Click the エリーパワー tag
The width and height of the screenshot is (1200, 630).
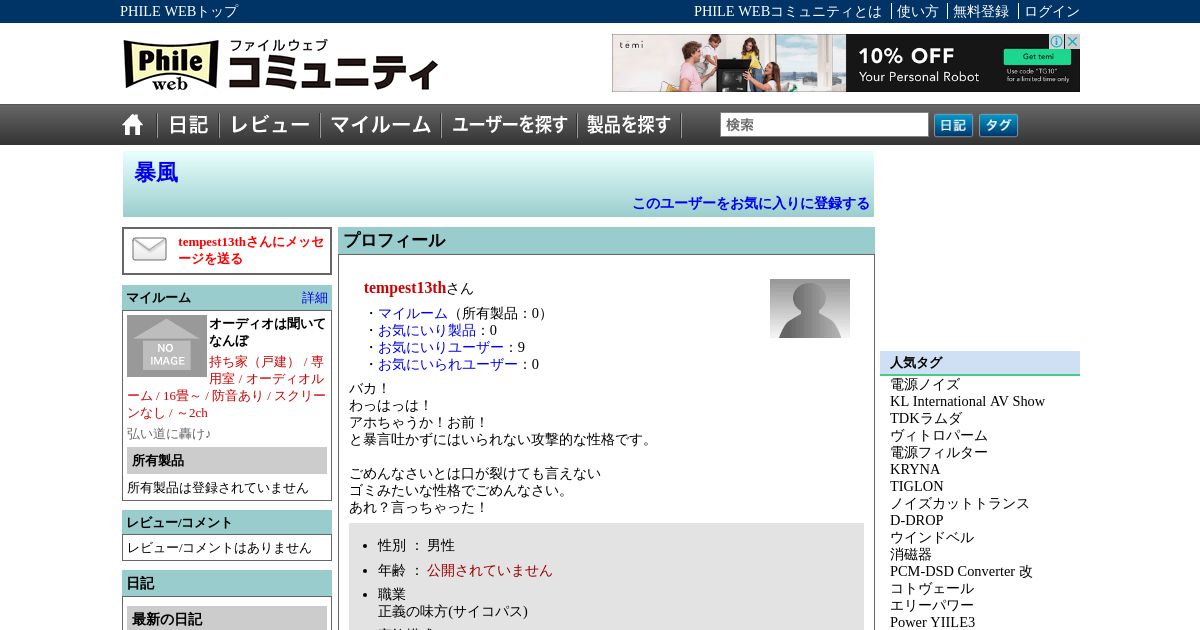(932, 605)
